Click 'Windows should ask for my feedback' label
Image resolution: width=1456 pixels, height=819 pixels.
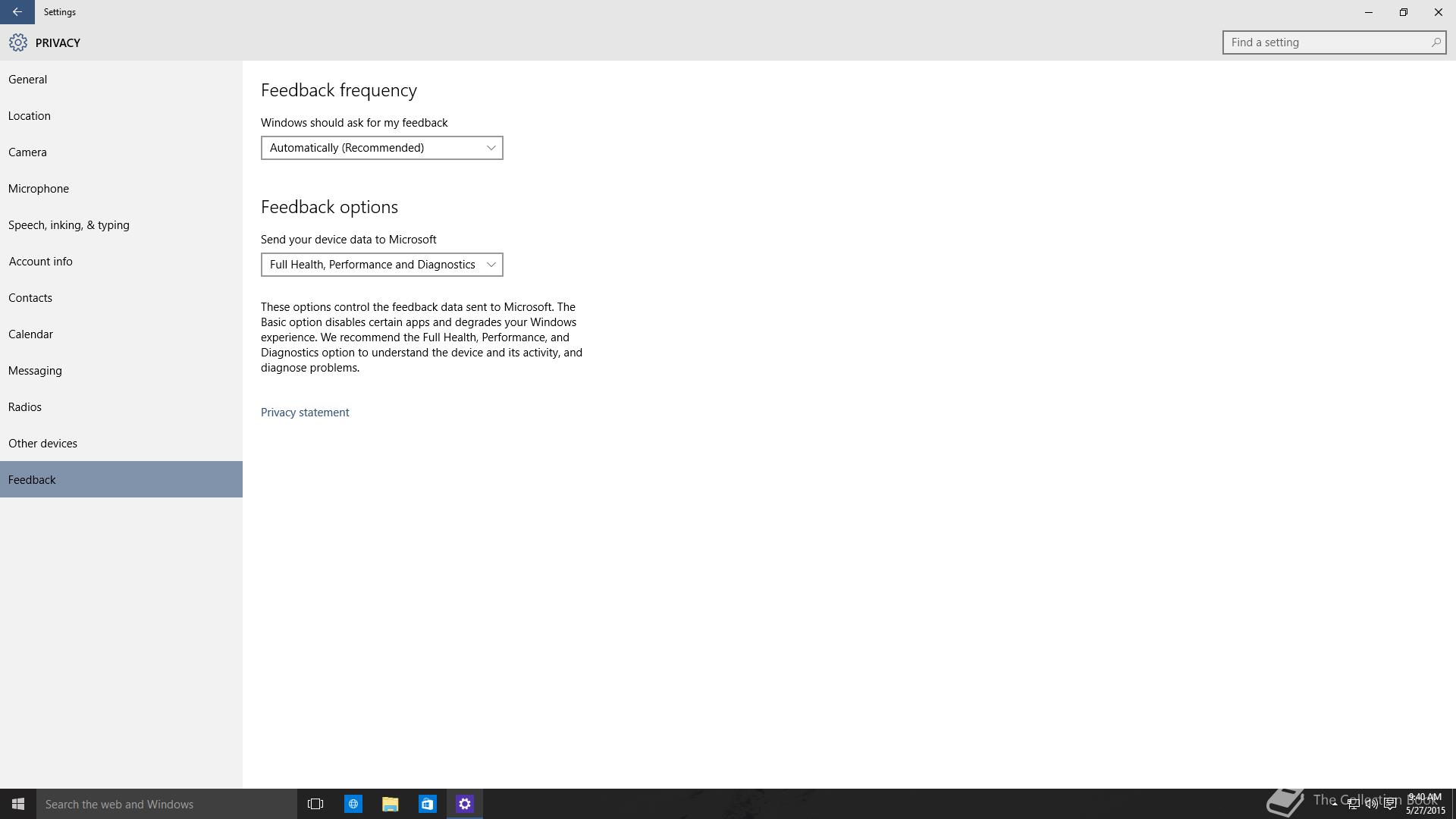coord(354,123)
